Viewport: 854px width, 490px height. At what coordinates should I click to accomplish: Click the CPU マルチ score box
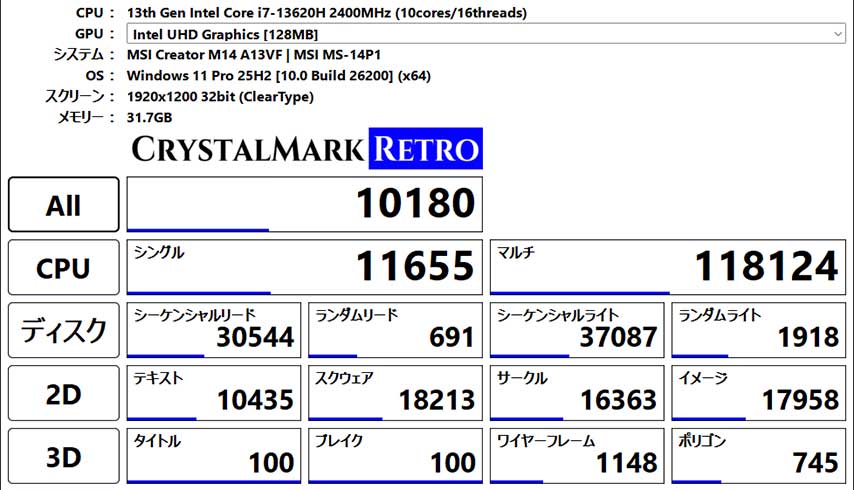pyautogui.click(x=667, y=267)
